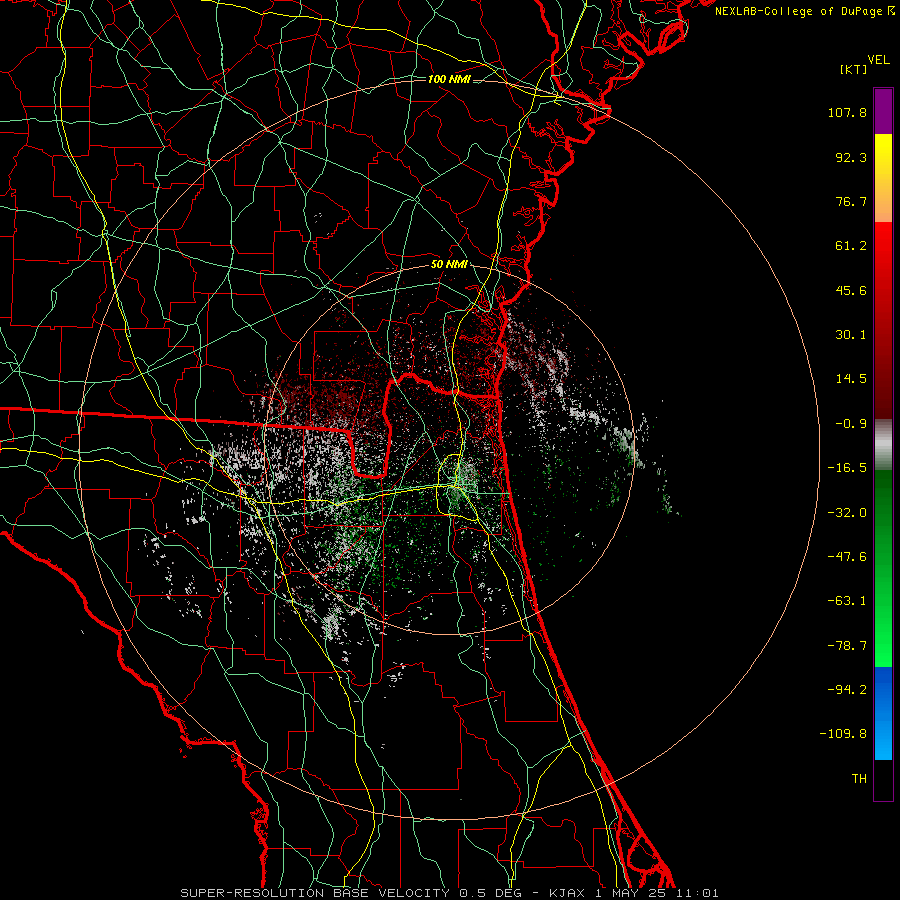Click the 50 NMI range ring label
900x900 pixels.
[449, 264]
